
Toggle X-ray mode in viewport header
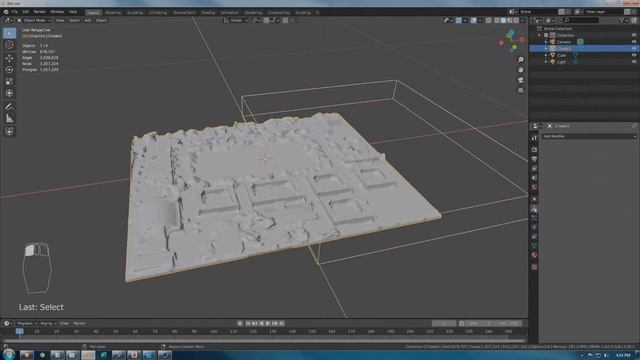pos(489,20)
